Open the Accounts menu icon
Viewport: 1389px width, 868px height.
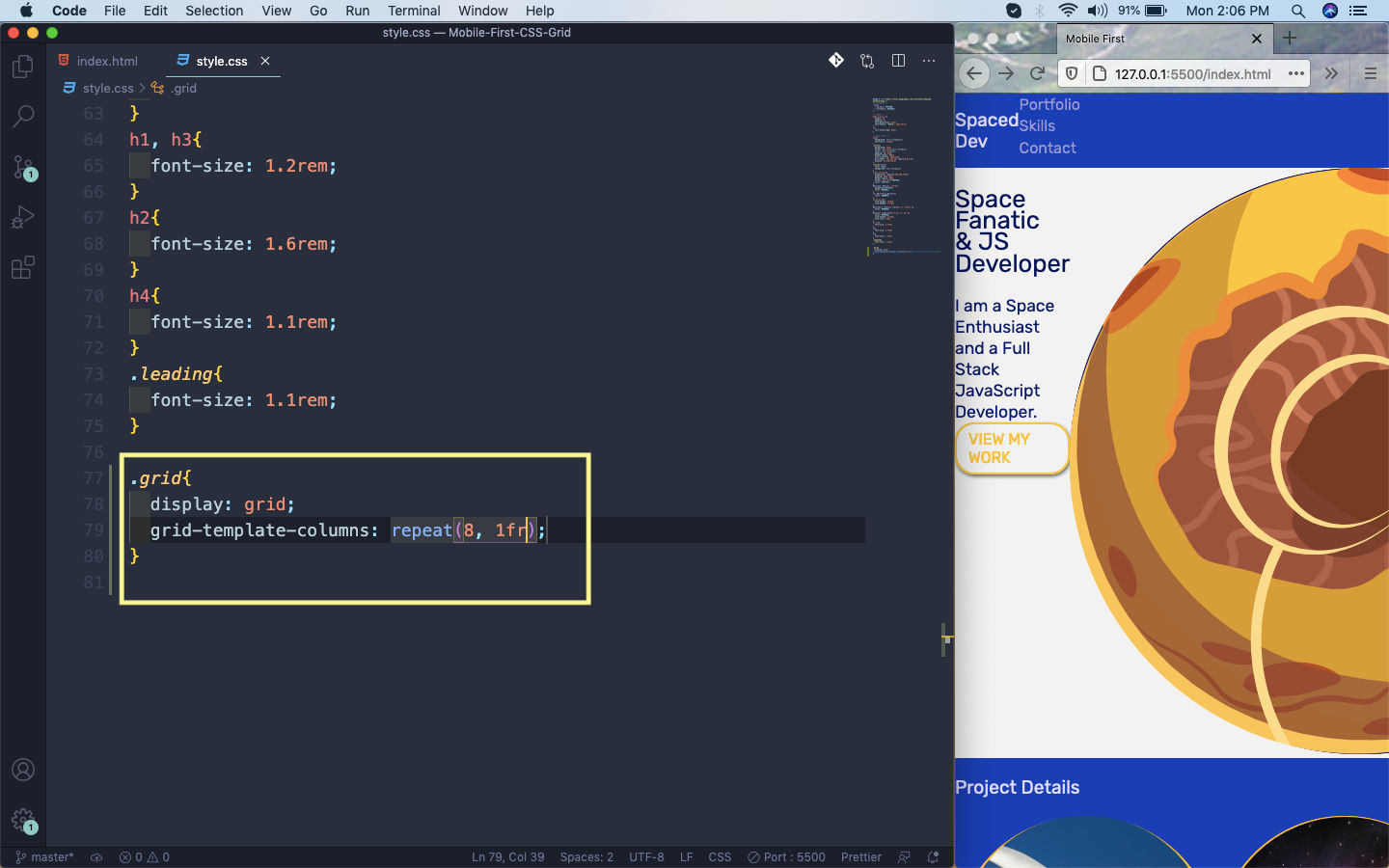[23, 770]
